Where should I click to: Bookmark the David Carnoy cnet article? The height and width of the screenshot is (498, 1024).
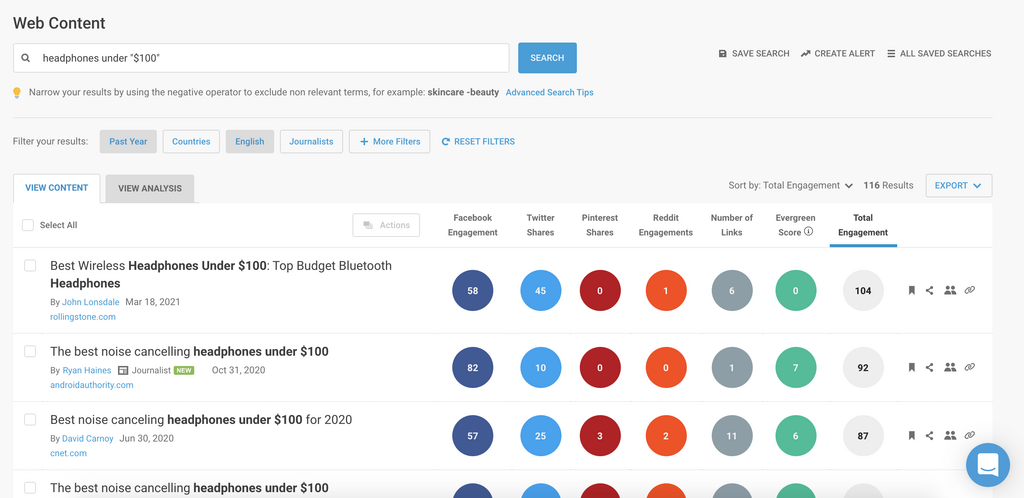[911, 435]
